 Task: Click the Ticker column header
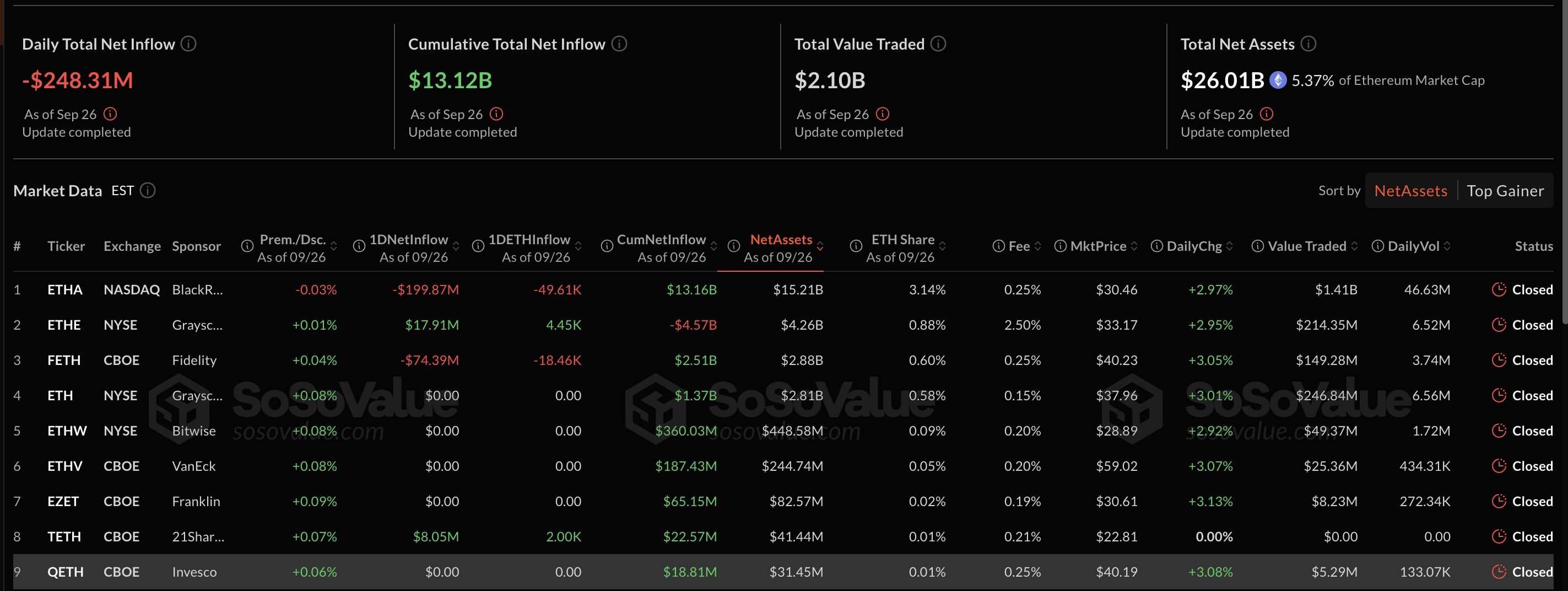[x=66, y=246]
